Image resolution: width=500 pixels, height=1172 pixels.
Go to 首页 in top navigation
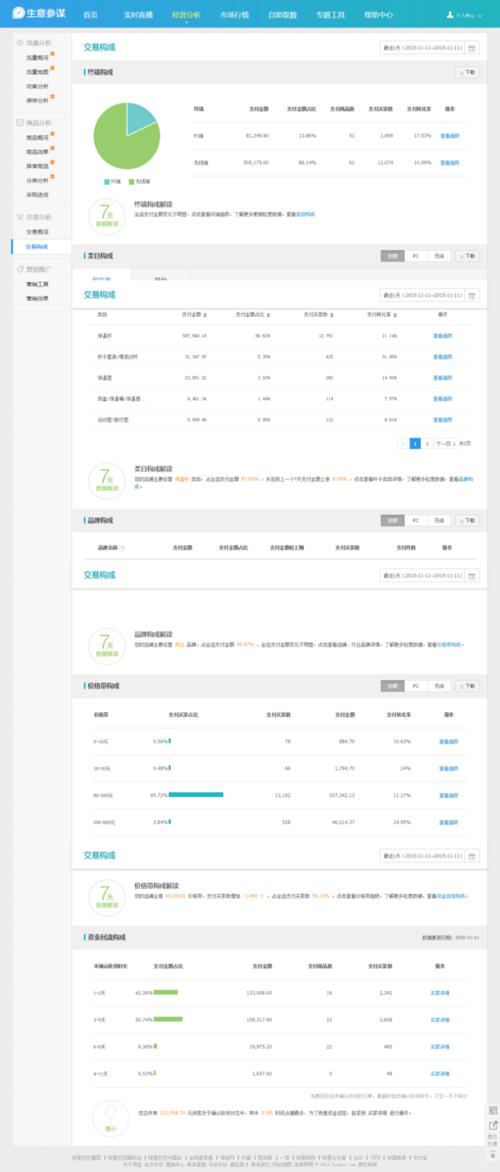90,14
